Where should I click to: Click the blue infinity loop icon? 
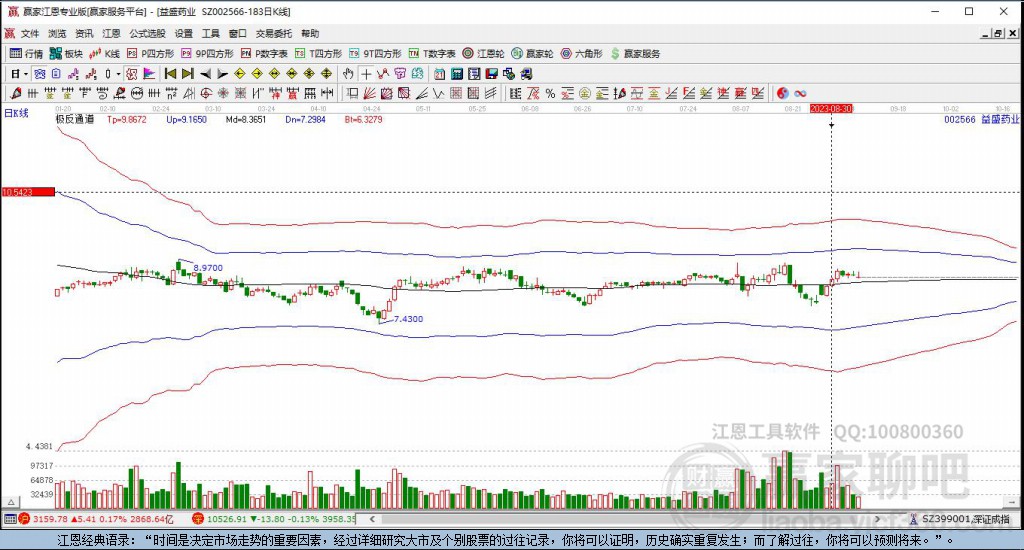(x=800, y=93)
